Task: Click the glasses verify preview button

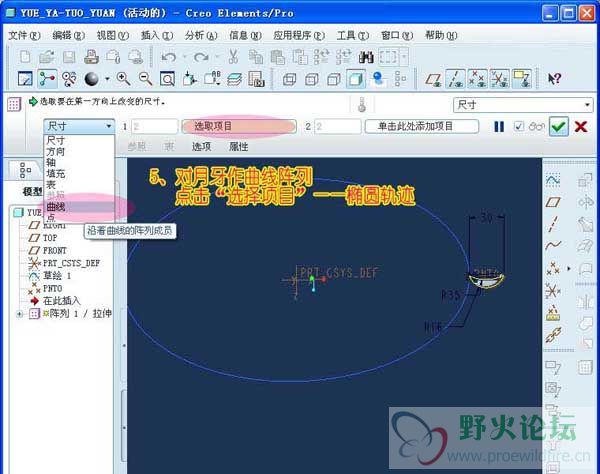Action: (536, 126)
